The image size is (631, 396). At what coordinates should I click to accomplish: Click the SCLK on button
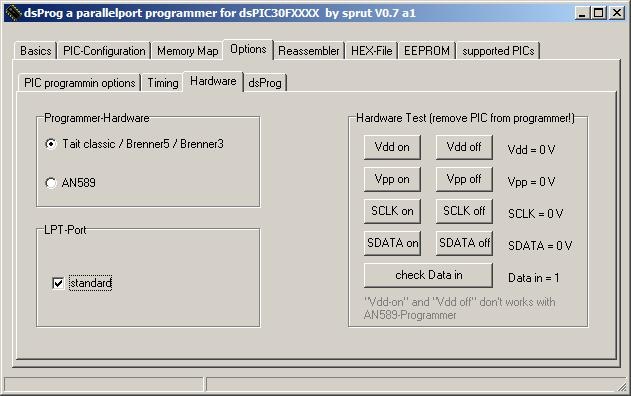click(392, 211)
